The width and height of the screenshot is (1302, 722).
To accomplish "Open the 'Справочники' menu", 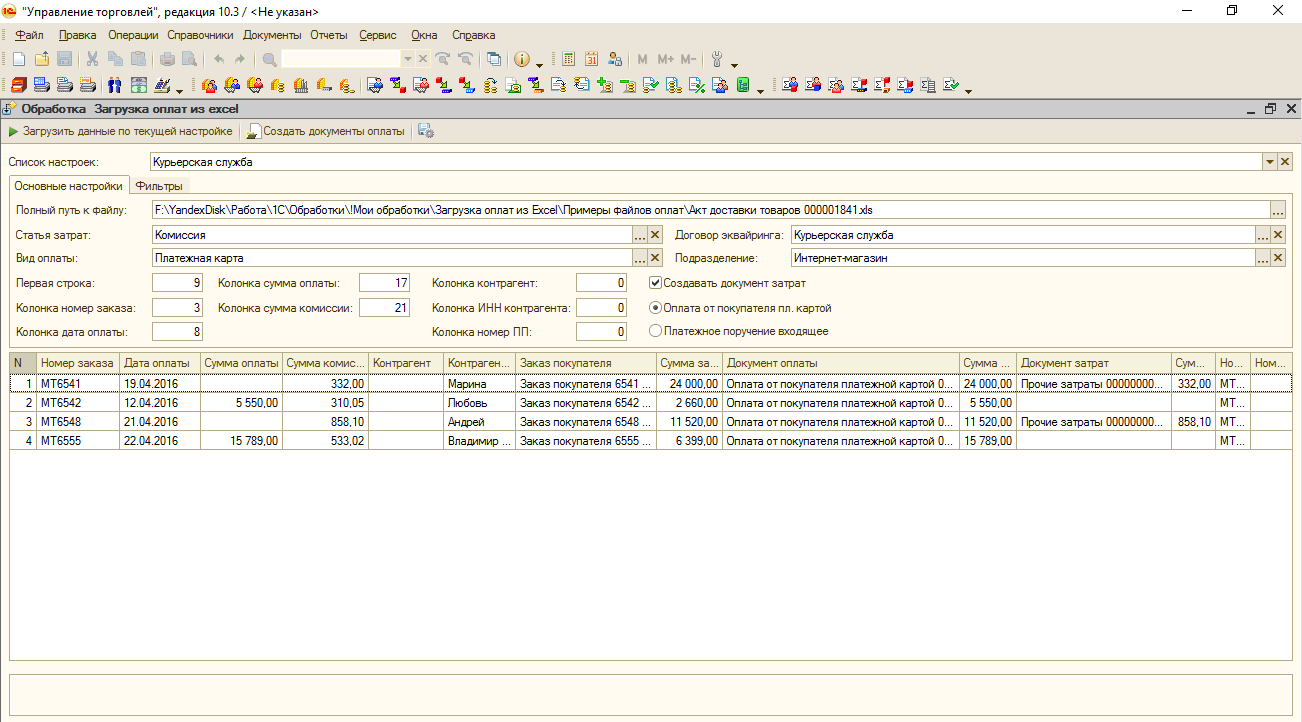I will point(201,35).
